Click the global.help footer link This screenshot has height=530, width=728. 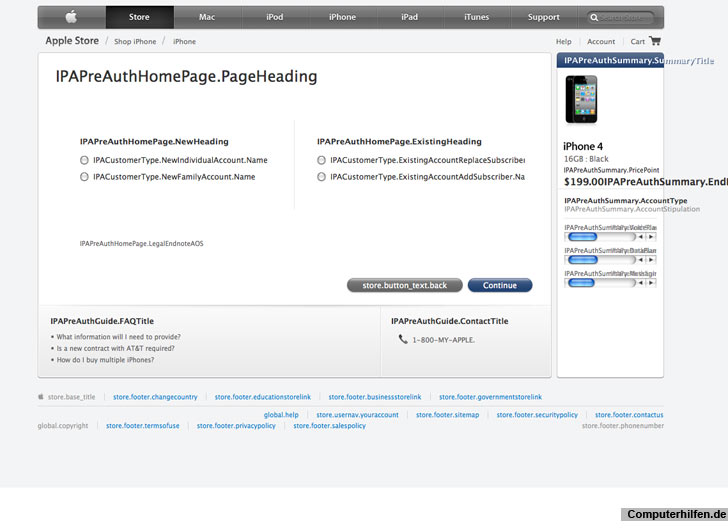(281, 415)
